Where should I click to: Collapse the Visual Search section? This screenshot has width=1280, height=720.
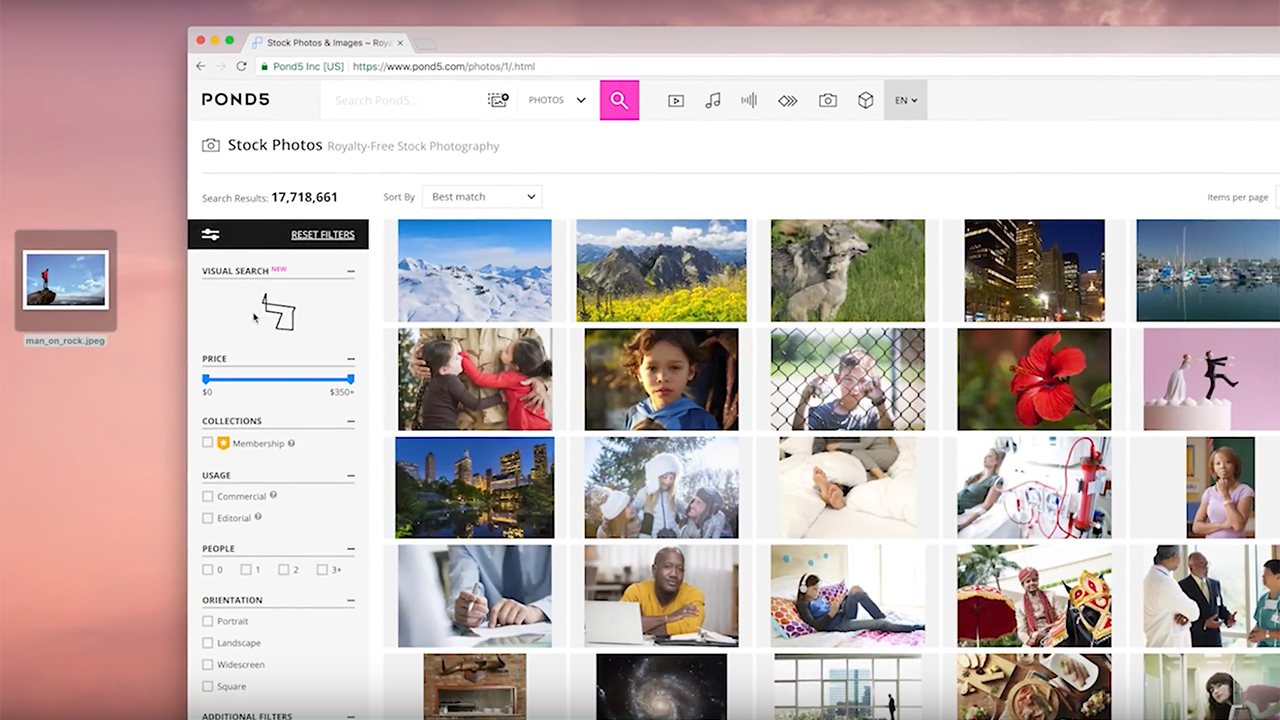click(351, 271)
